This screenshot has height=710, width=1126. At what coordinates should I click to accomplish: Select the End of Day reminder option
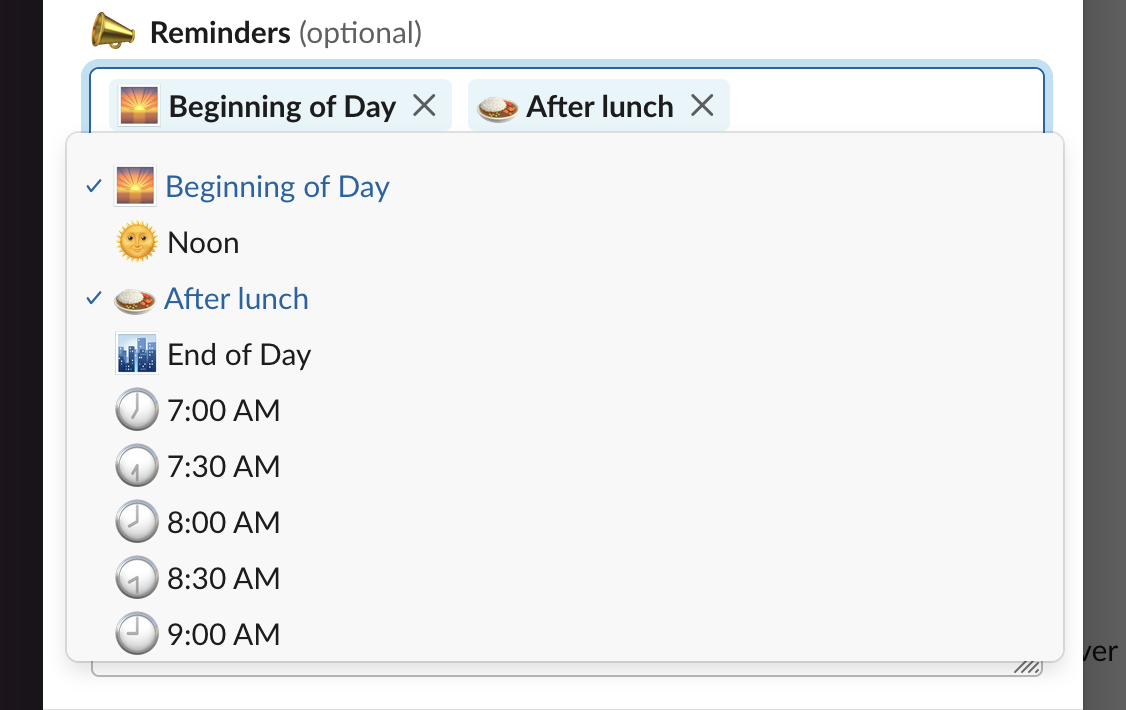[x=239, y=355]
